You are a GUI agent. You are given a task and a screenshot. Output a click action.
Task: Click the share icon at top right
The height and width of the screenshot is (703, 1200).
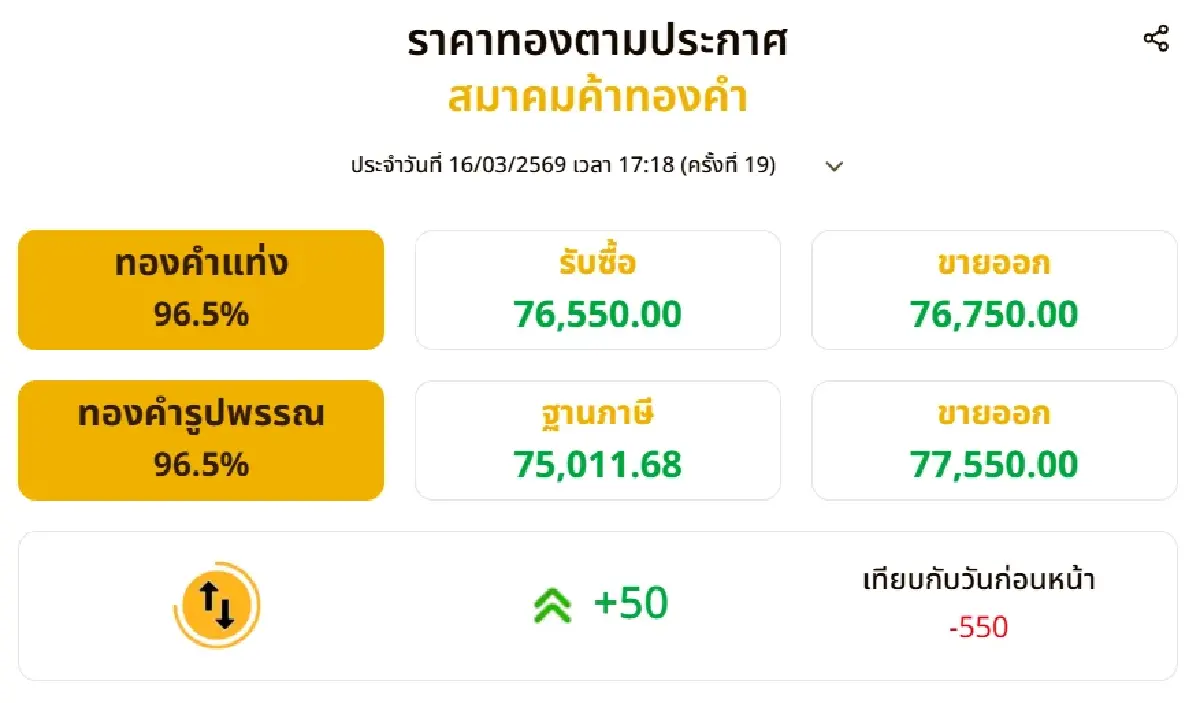(1157, 38)
